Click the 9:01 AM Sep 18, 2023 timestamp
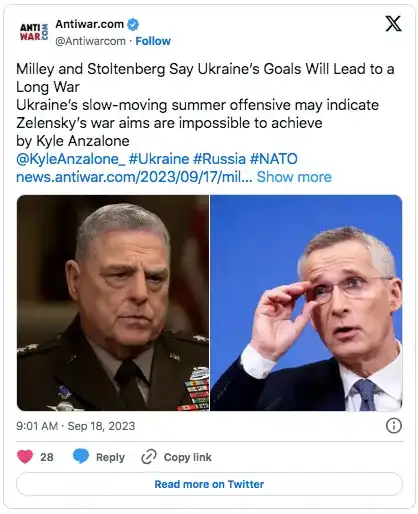Viewport: 418px width, 514px height. (76, 426)
